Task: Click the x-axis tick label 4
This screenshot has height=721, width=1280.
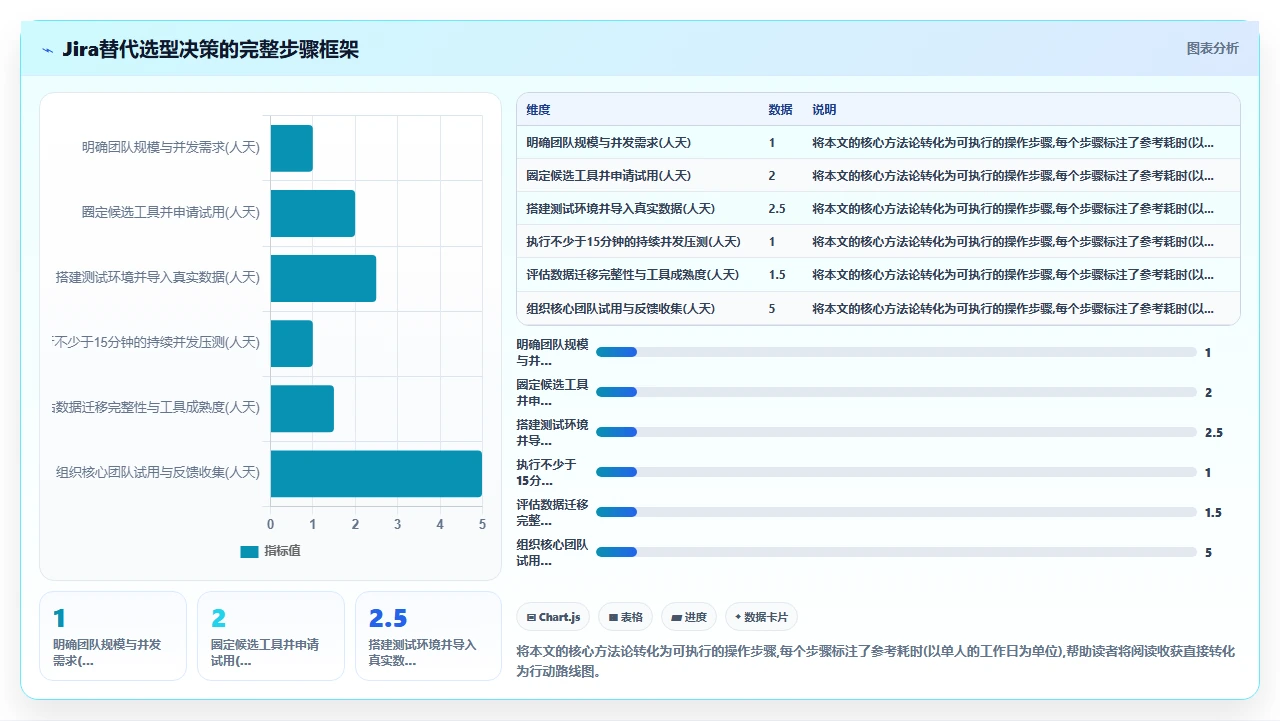Action: click(x=440, y=524)
